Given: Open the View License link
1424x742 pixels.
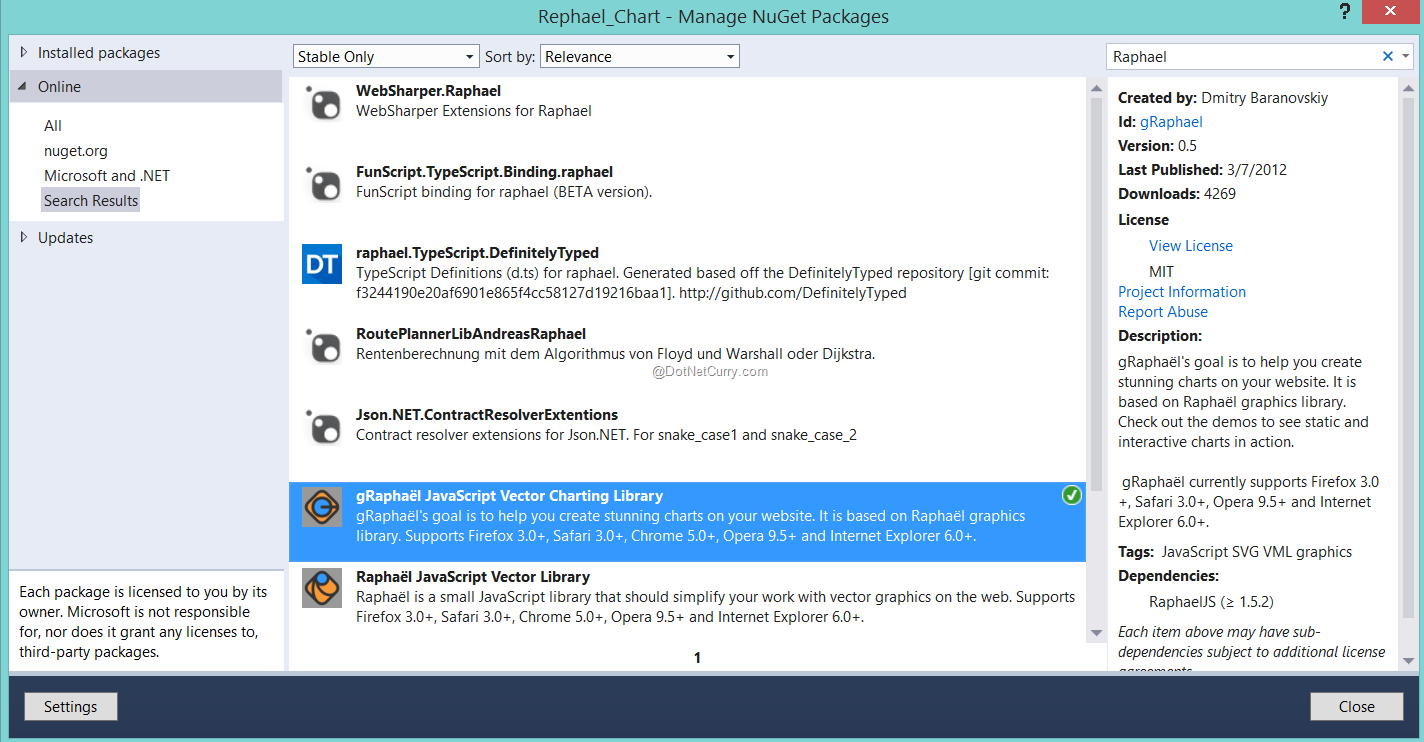Looking at the screenshot, I should coord(1191,245).
